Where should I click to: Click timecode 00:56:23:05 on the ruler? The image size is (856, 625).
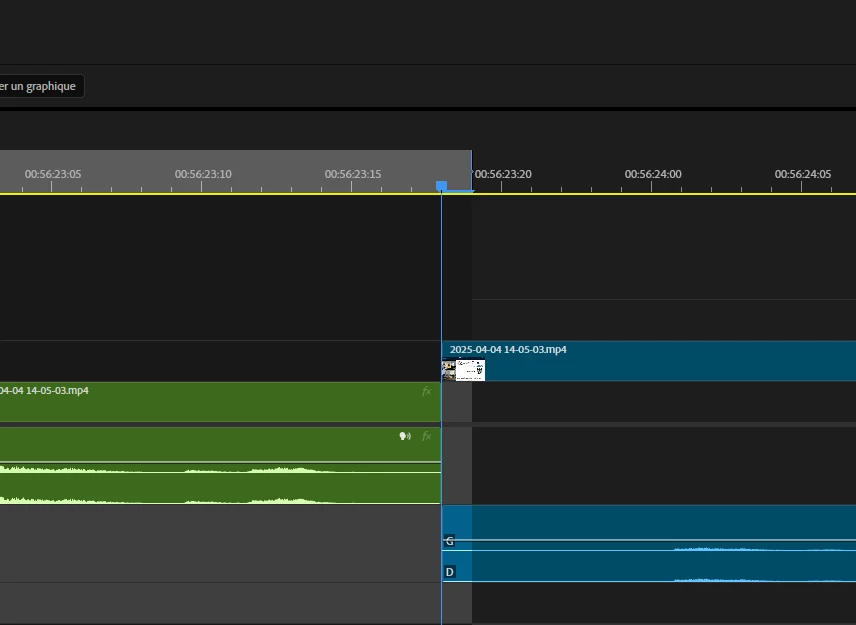click(x=53, y=174)
